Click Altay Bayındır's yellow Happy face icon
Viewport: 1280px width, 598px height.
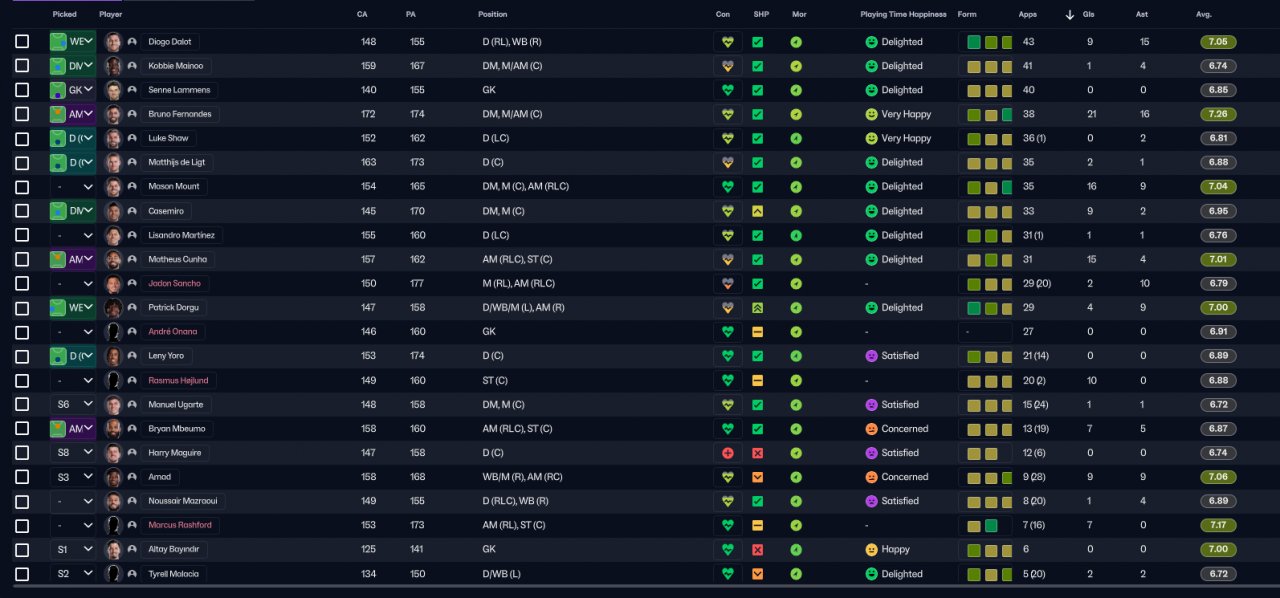click(871, 550)
